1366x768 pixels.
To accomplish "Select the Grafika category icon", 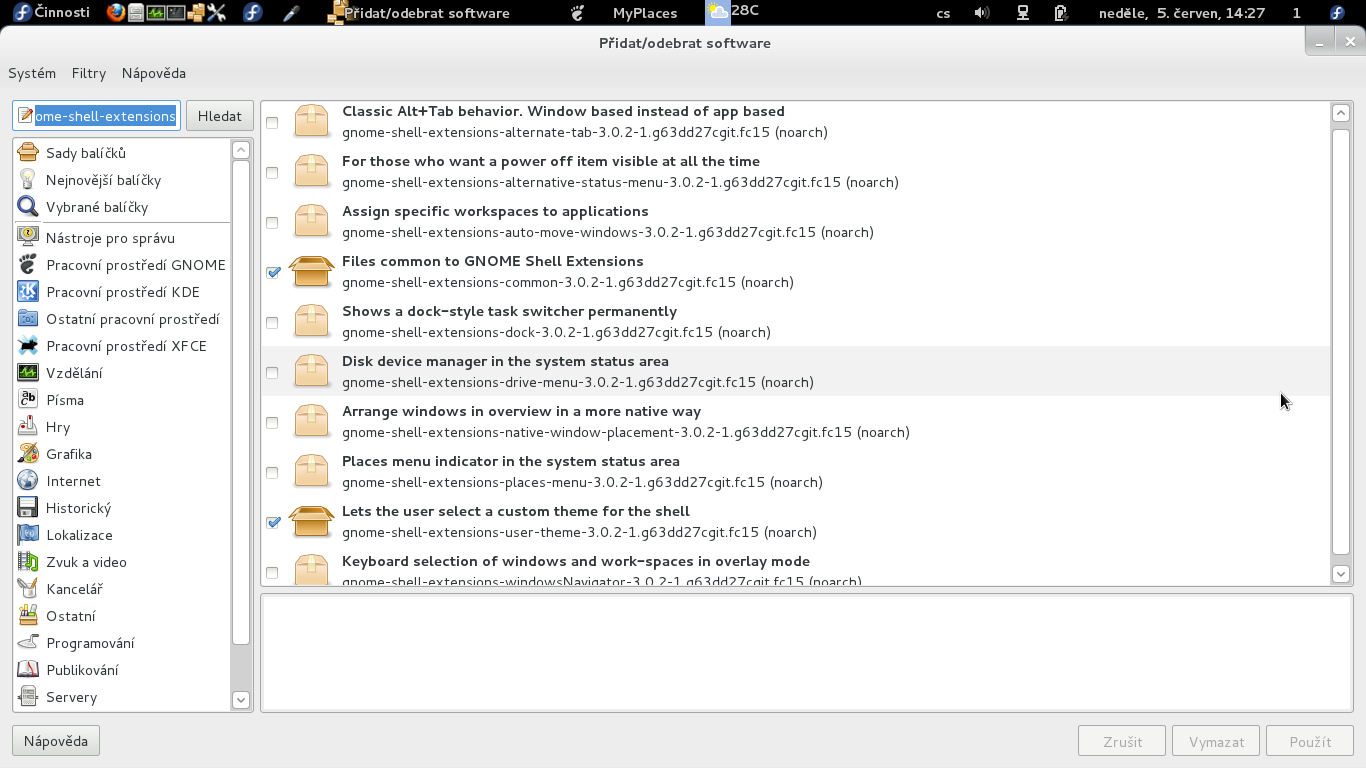I will [28, 454].
